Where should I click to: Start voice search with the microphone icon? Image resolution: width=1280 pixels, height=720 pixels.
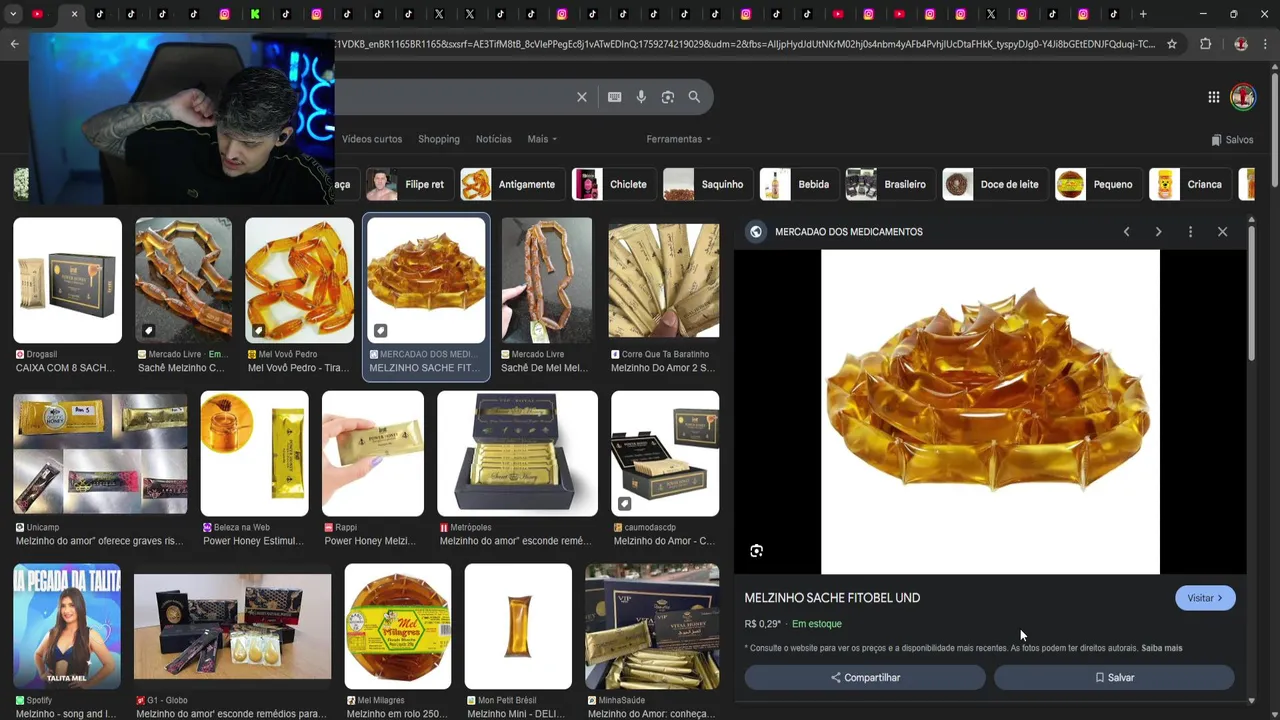coord(641,97)
